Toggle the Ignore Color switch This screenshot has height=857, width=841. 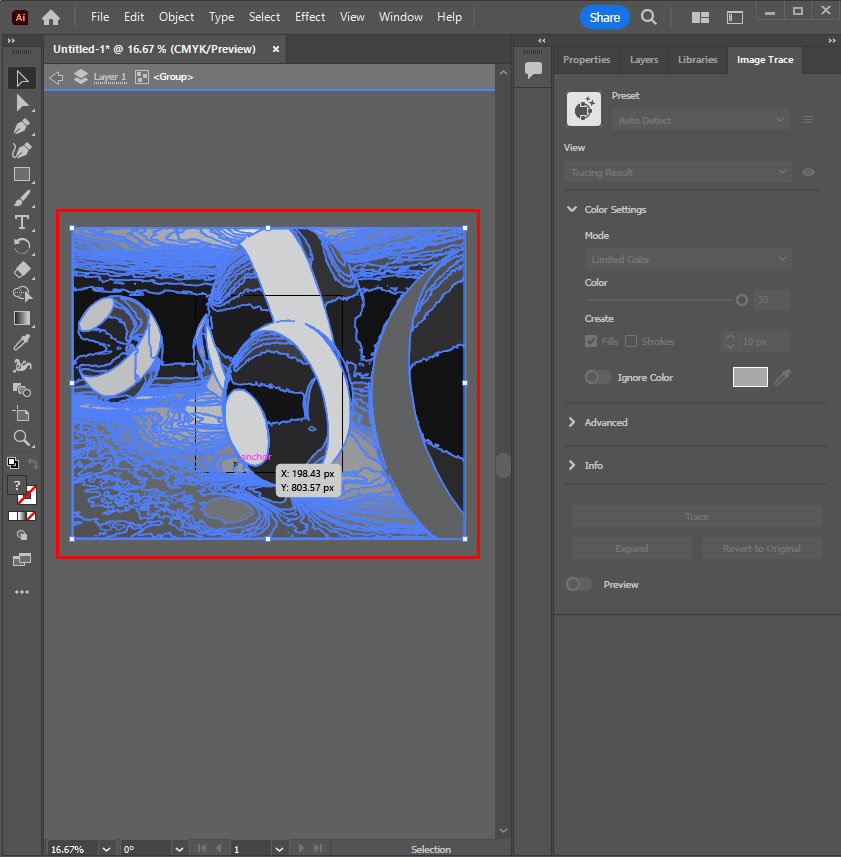tap(597, 377)
